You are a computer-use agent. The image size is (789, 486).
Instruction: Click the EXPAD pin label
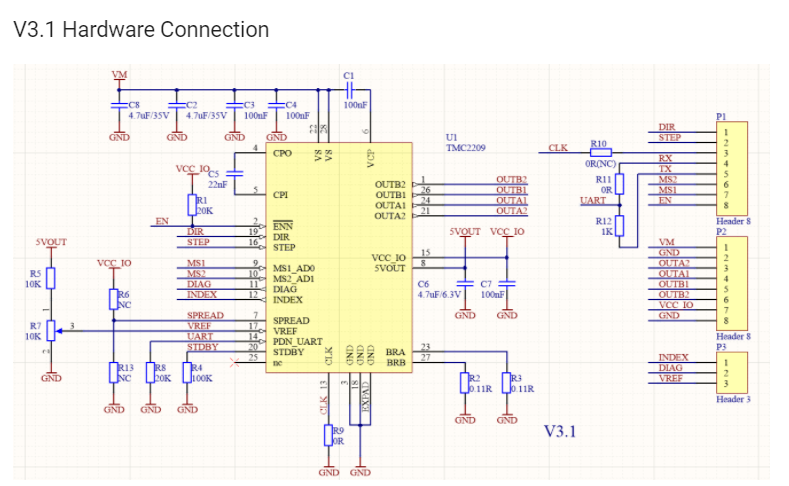(x=366, y=396)
